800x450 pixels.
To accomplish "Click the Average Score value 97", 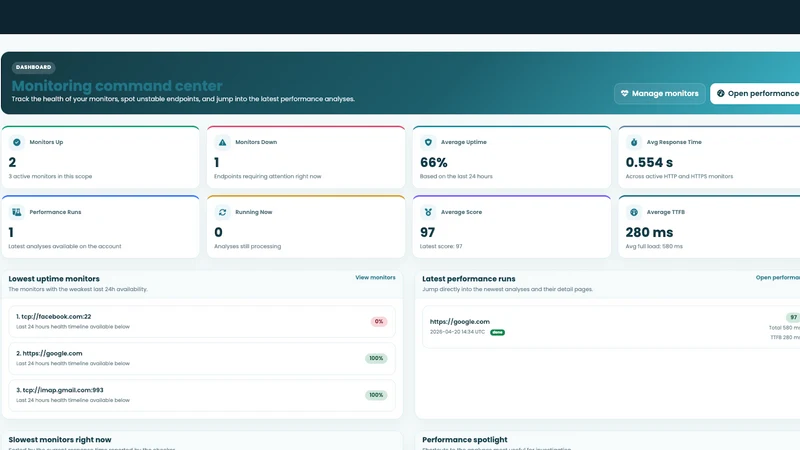I will [x=428, y=233].
